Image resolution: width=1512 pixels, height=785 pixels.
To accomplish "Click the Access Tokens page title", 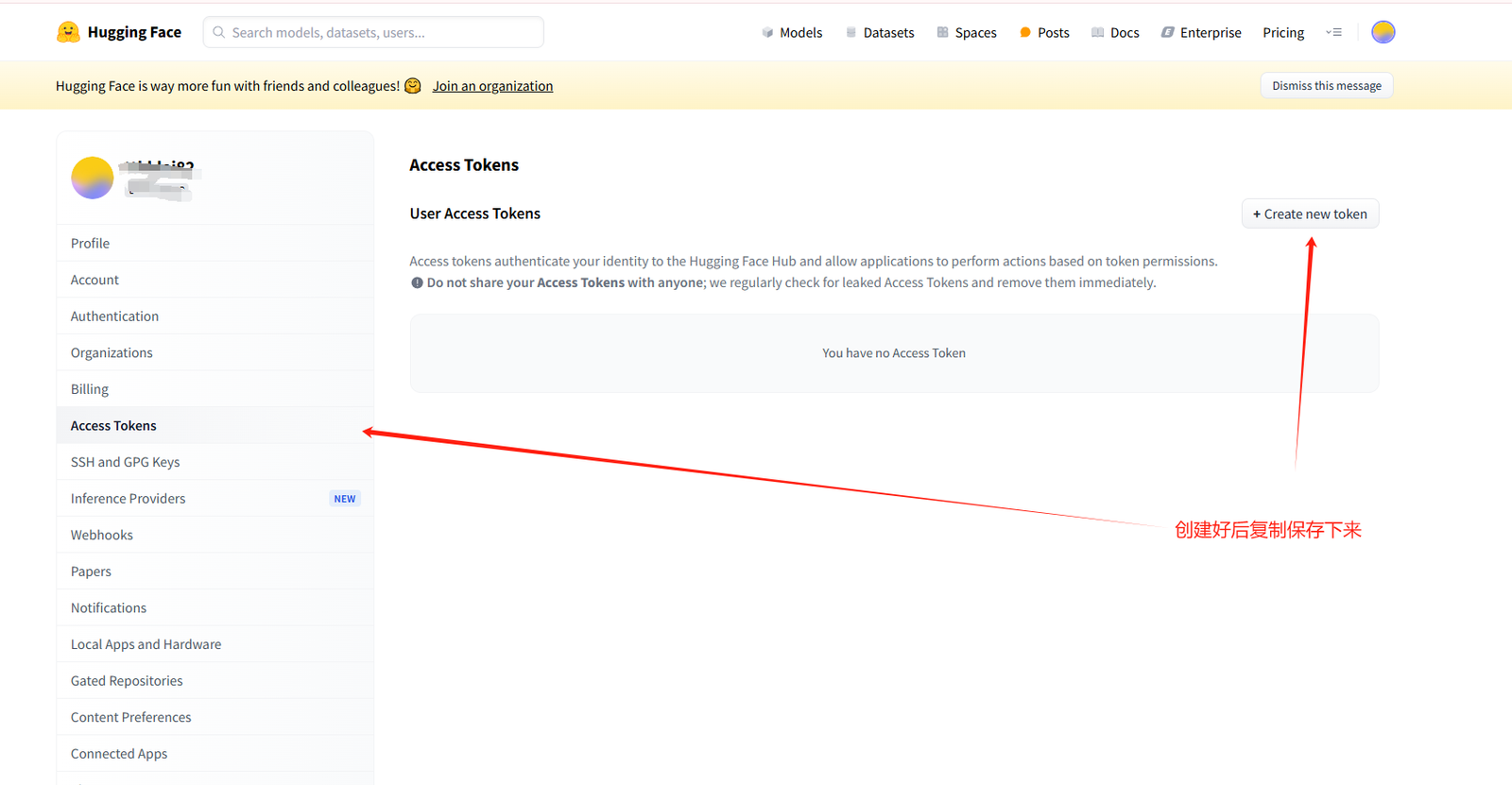I will point(464,165).
